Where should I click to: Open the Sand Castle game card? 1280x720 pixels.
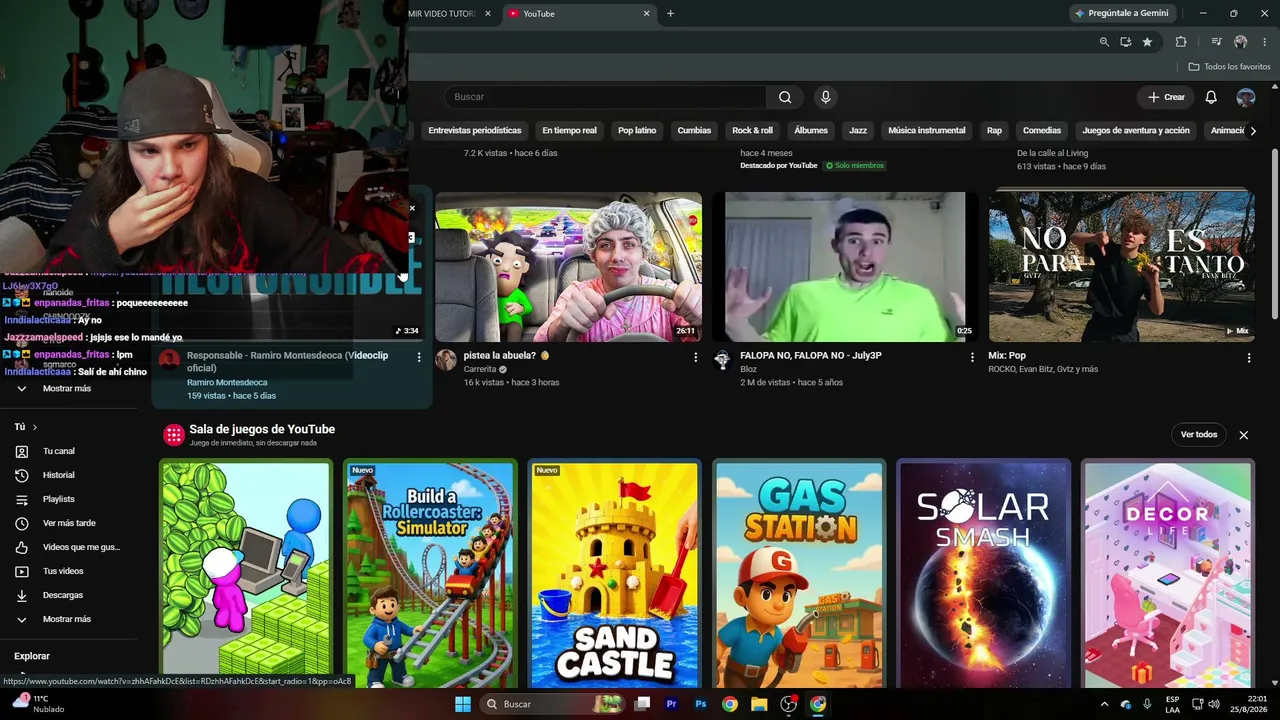(614, 572)
